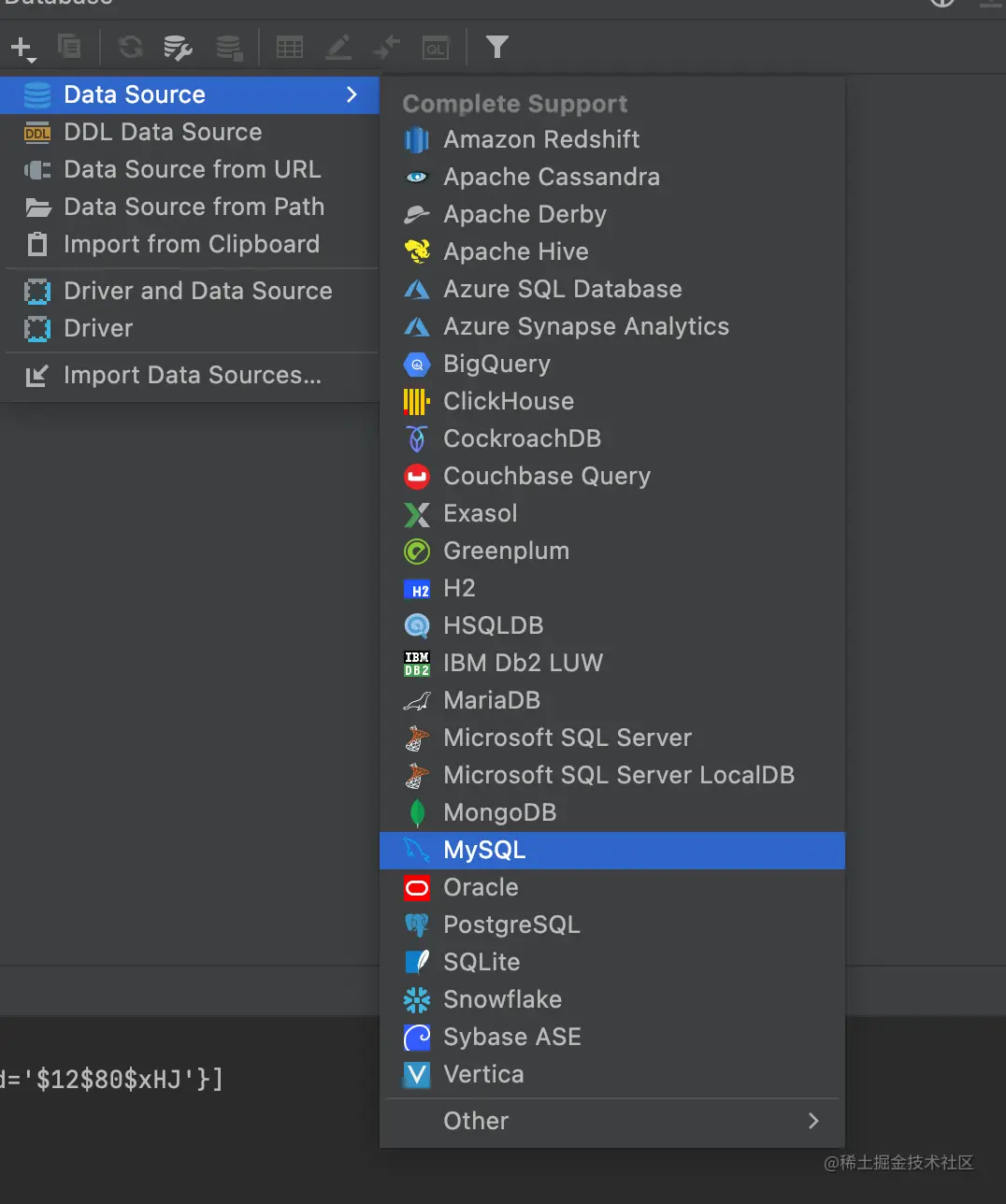The image size is (1006, 1204).
Task: Click the Data Source database icon
Action: pyautogui.click(x=37, y=94)
